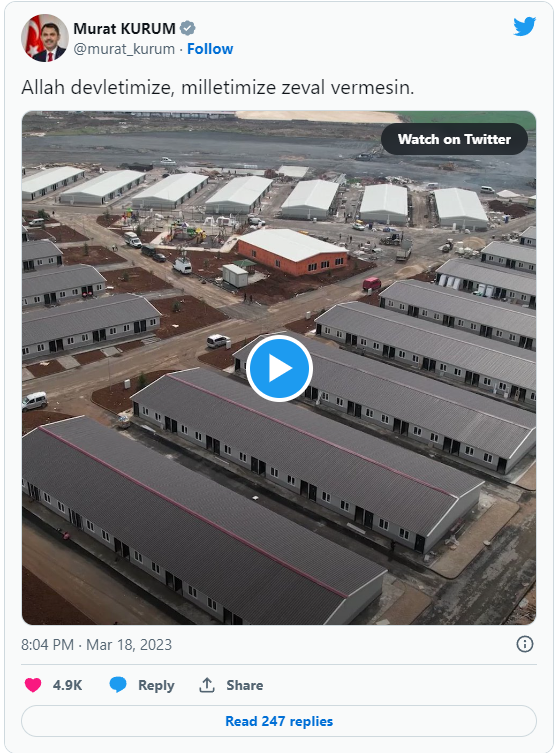The height and width of the screenshot is (753, 556).
Task: Click the blue verified badge beside Murat KURUM
Action: 187,28
